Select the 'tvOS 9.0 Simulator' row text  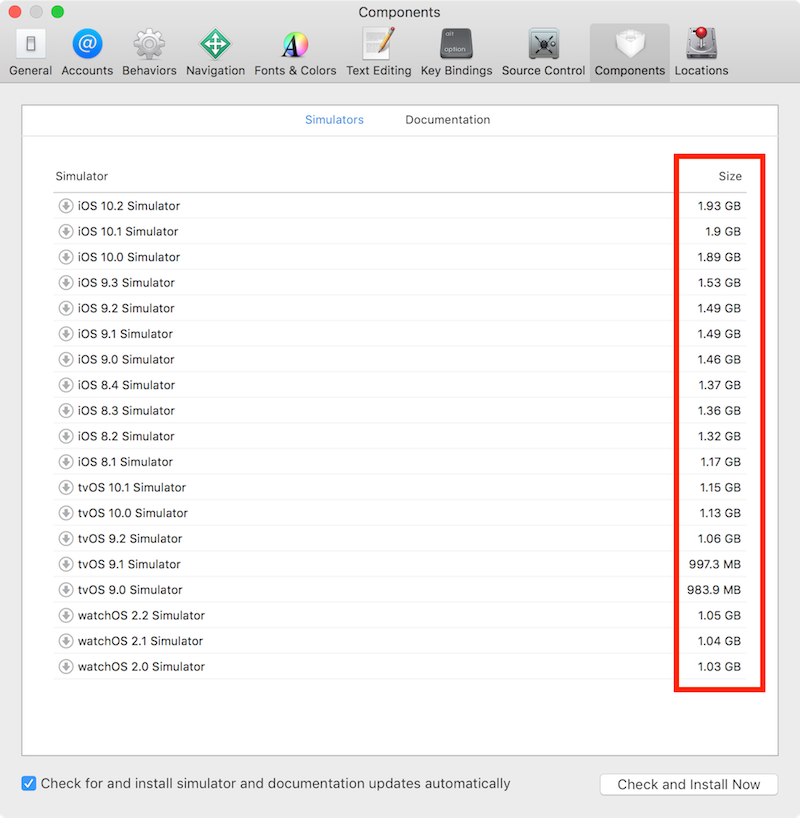(130, 590)
